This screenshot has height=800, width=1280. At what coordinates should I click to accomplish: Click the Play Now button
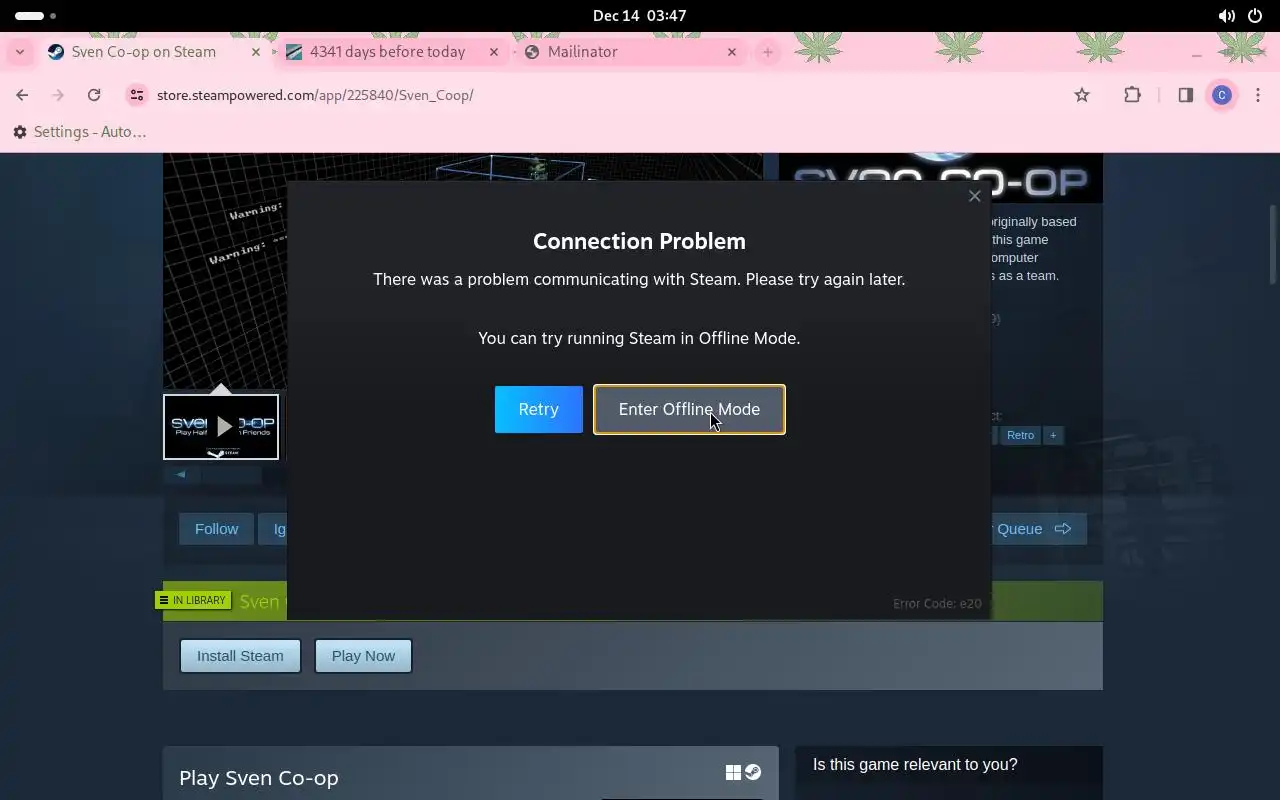click(363, 656)
